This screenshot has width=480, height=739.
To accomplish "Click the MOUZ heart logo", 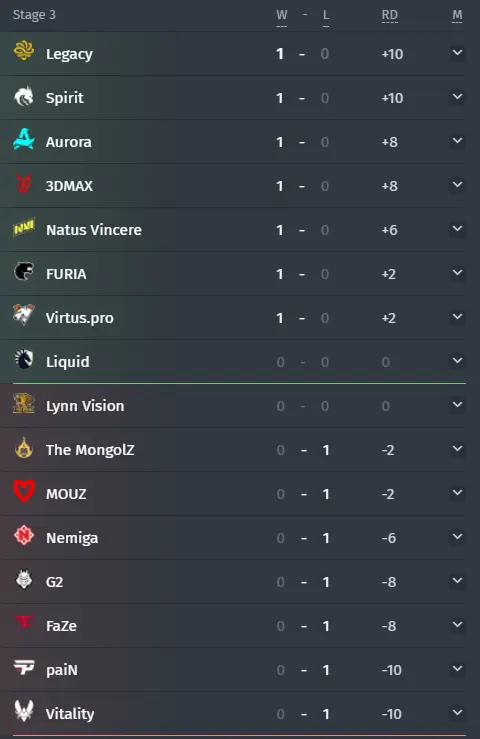I will [24, 492].
